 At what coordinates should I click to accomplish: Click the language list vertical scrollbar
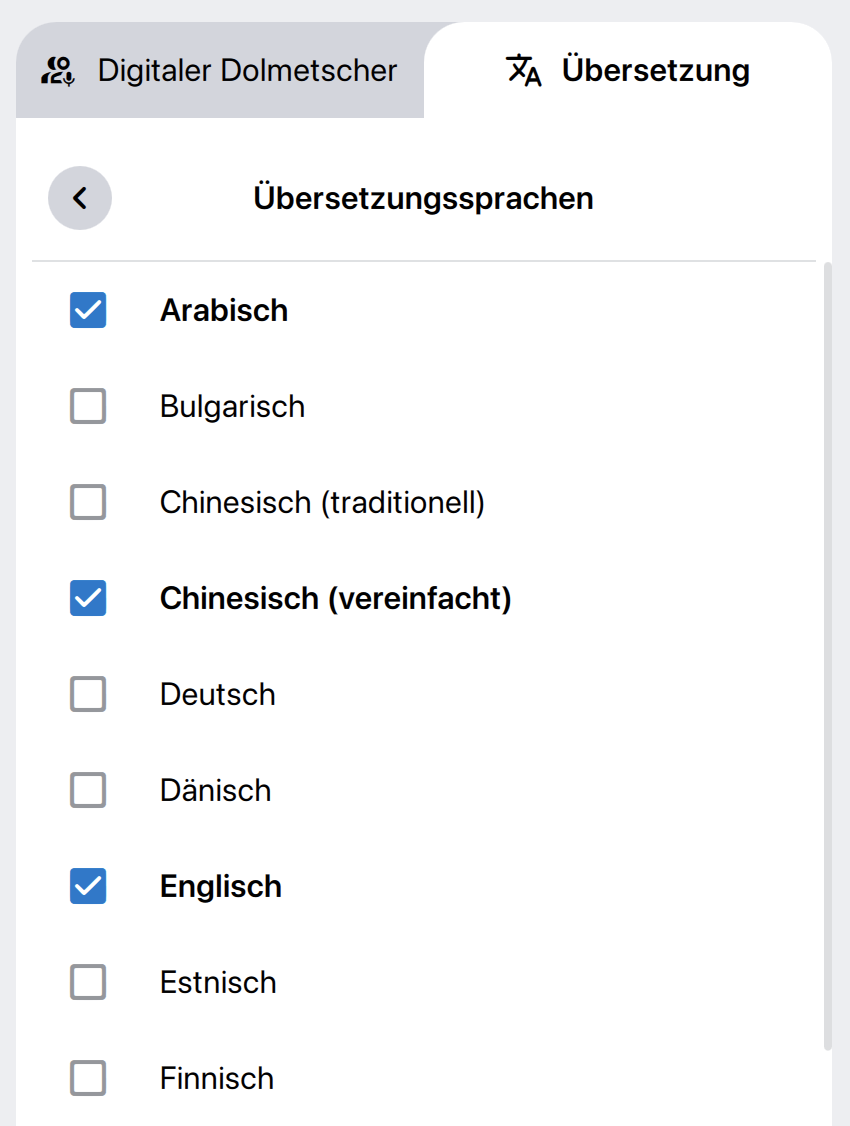pos(827,655)
